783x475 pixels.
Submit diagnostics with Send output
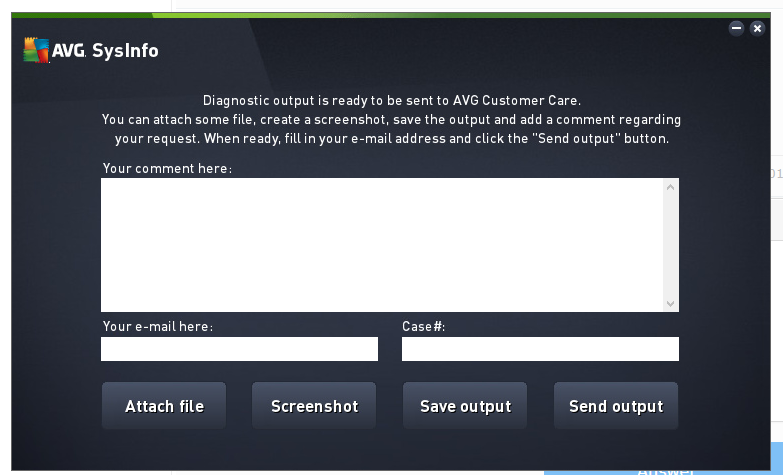click(616, 406)
